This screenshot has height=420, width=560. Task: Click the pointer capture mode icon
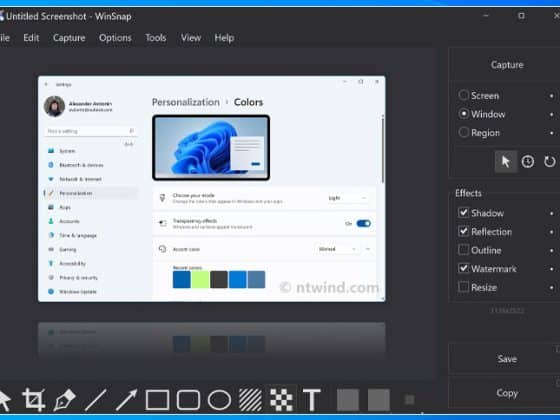[505, 162]
